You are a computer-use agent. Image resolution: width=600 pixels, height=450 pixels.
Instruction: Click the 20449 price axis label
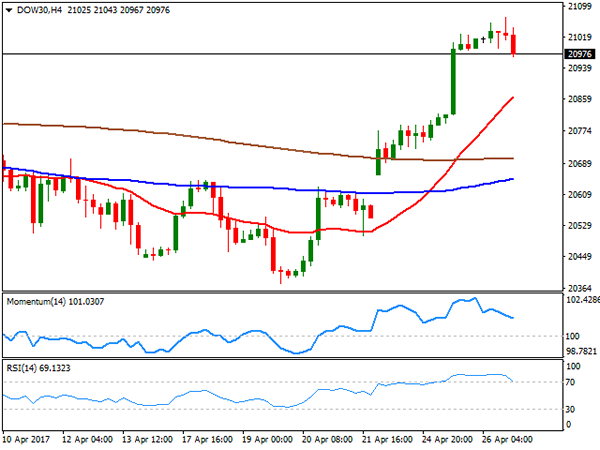pyautogui.click(x=580, y=256)
